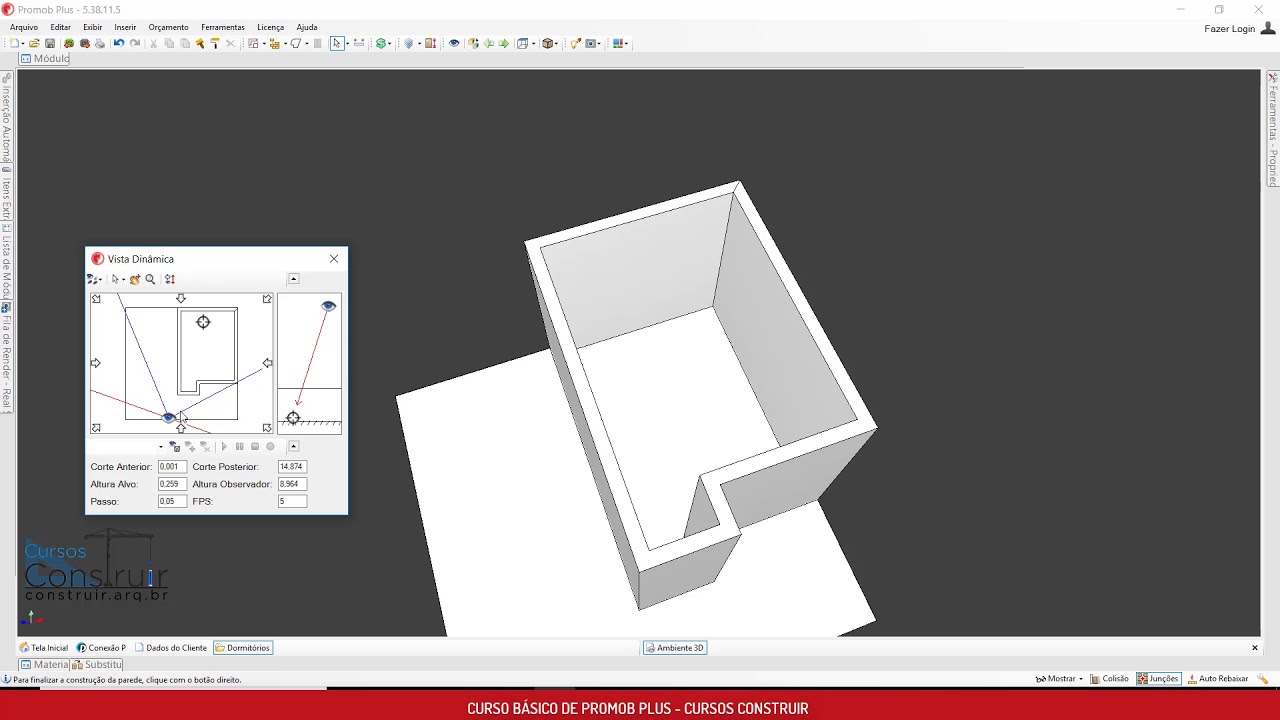Click the 3D box icon in toolbar

click(x=548, y=43)
